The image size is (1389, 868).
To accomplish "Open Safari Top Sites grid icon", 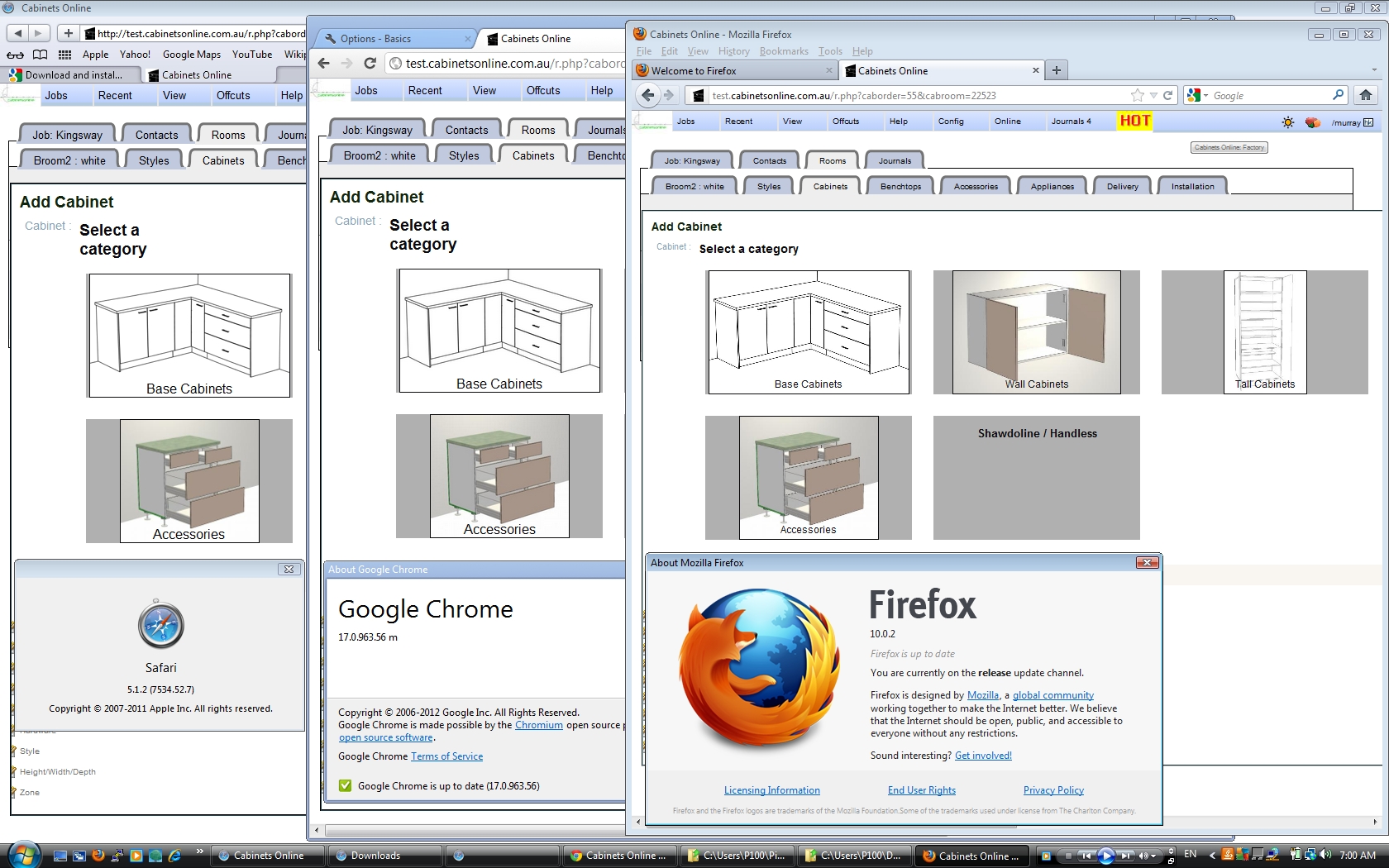I will tap(64, 55).
